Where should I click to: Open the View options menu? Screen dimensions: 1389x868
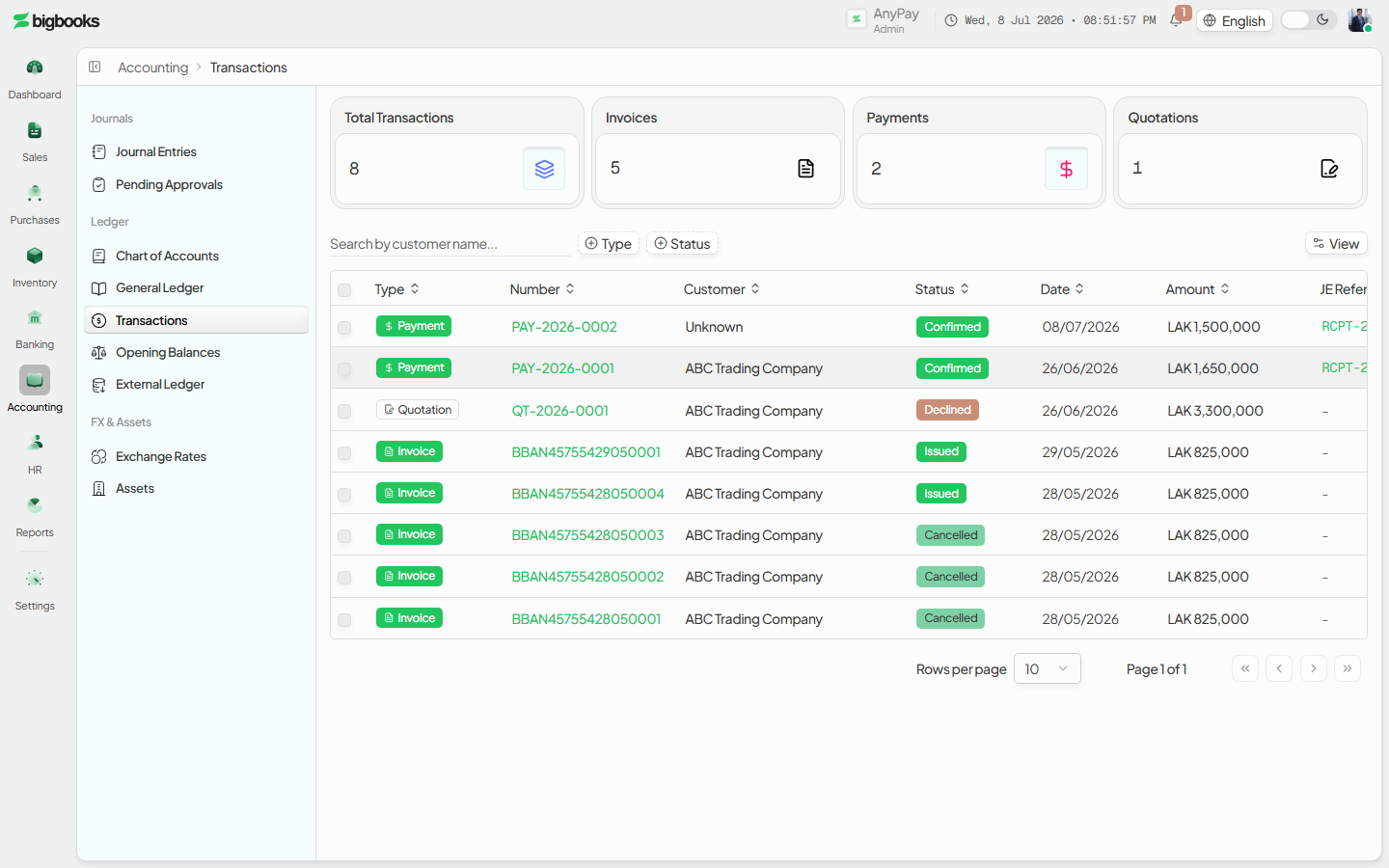click(1336, 244)
